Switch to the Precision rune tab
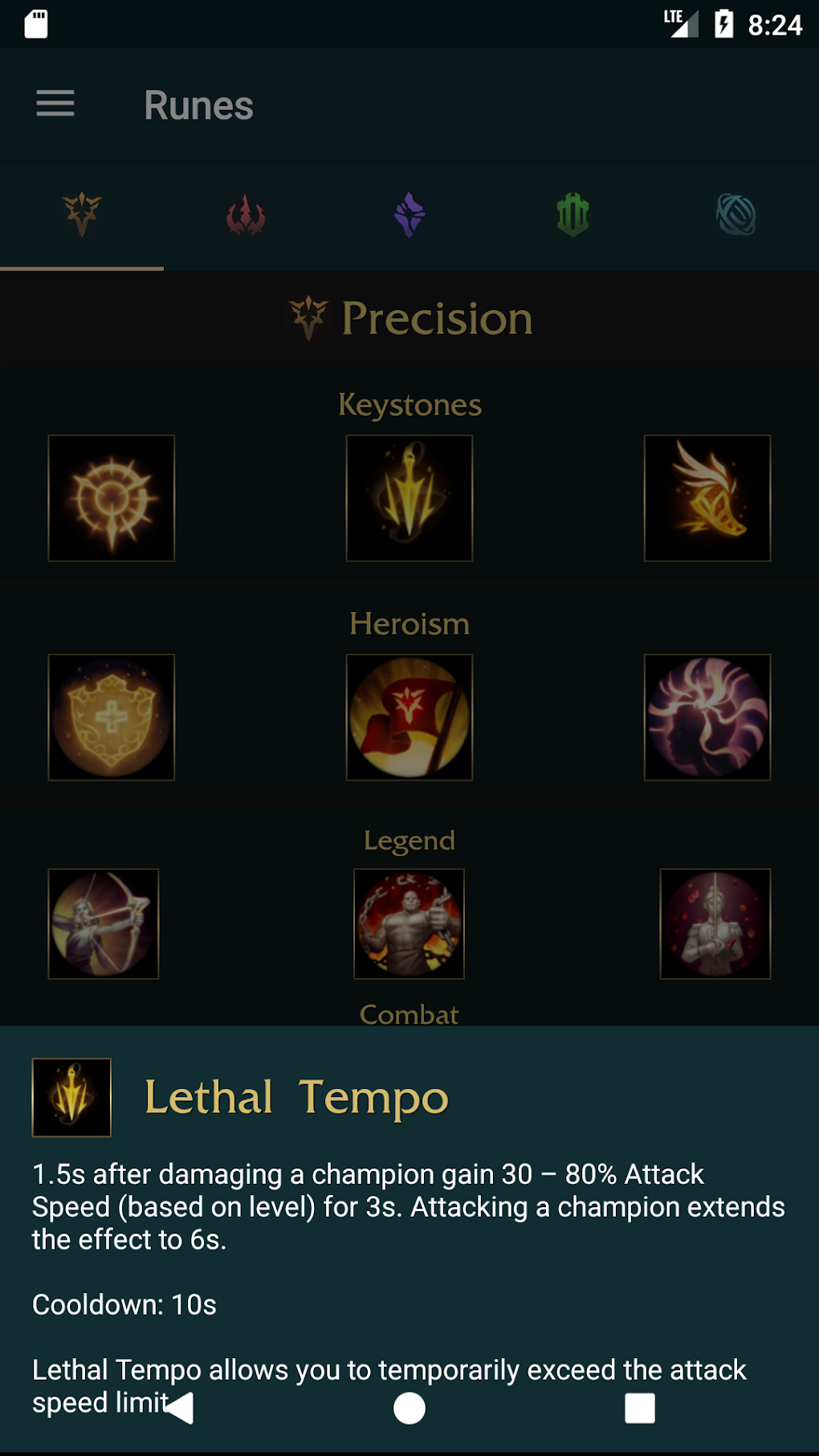This screenshot has height=1456, width=819. pos(82,214)
